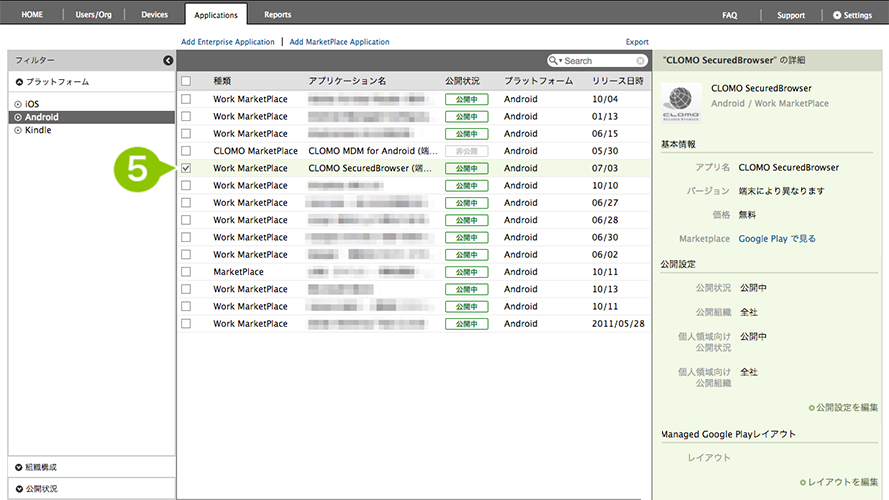Viewport: 889px width, 500px height.
Task: Clear the search field with x icon
Action: click(640, 61)
